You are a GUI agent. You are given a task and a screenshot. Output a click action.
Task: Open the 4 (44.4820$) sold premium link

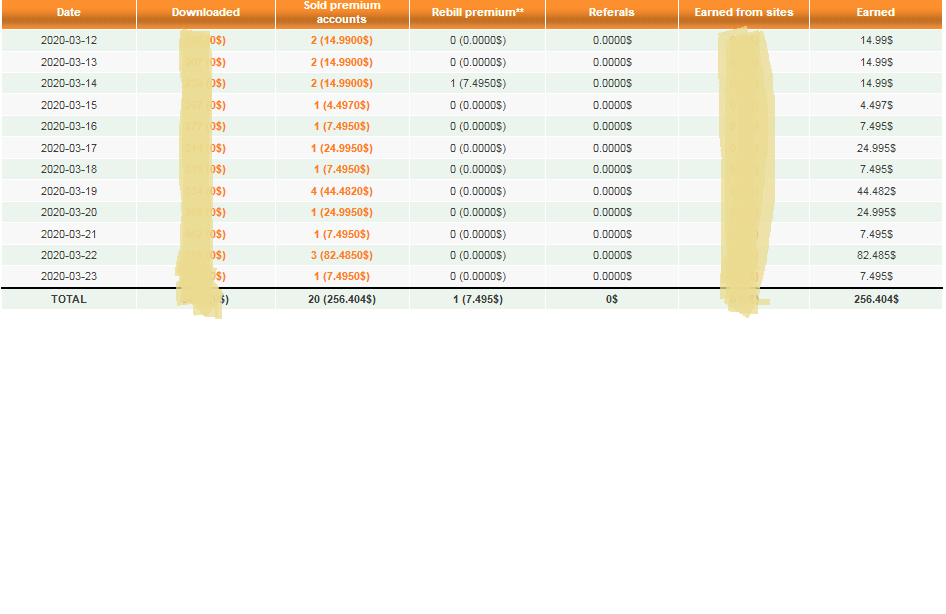point(342,191)
